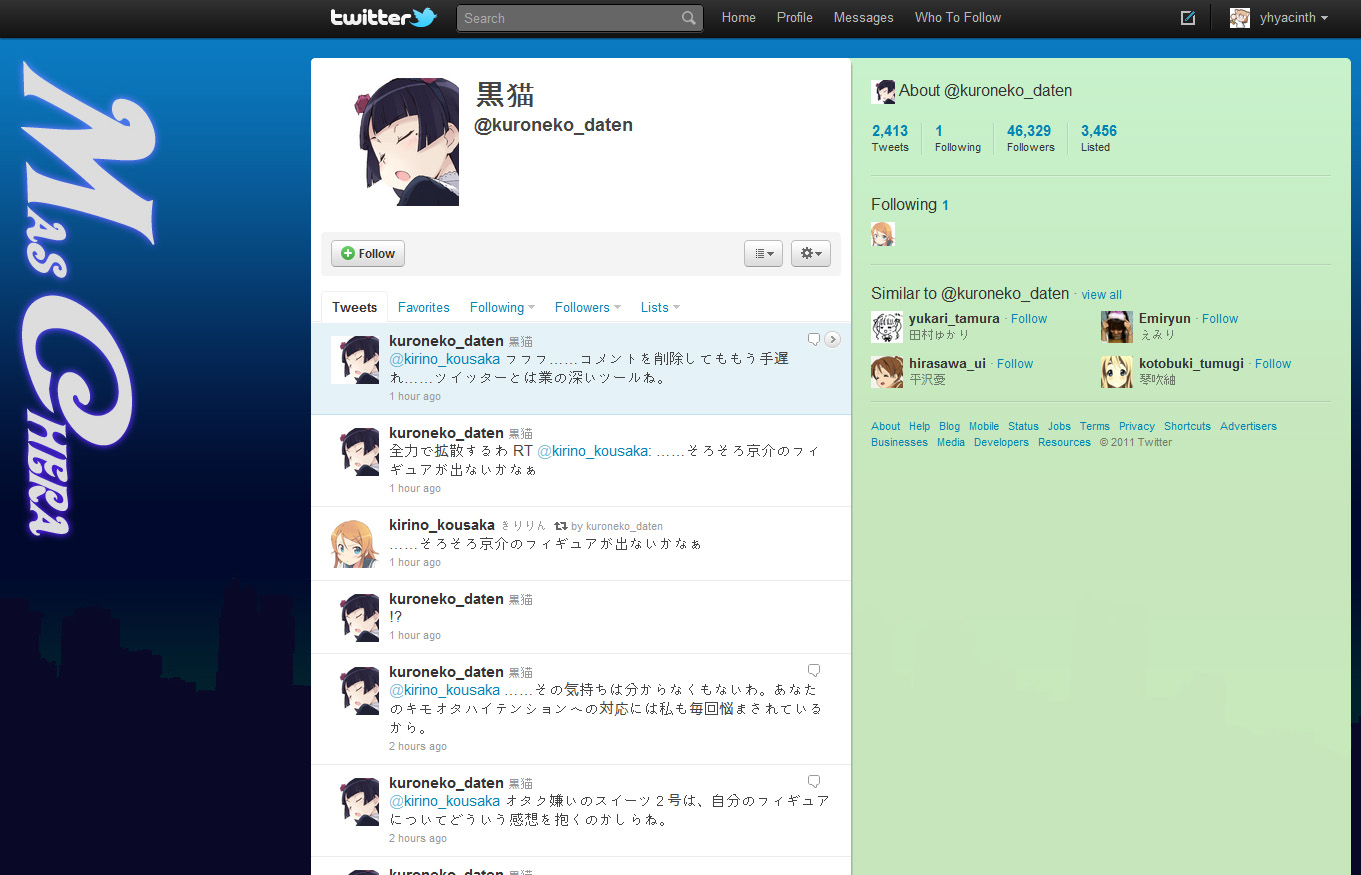Go to Home in the top navigation
The image size is (1361, 875).
(x=739, y=18)
